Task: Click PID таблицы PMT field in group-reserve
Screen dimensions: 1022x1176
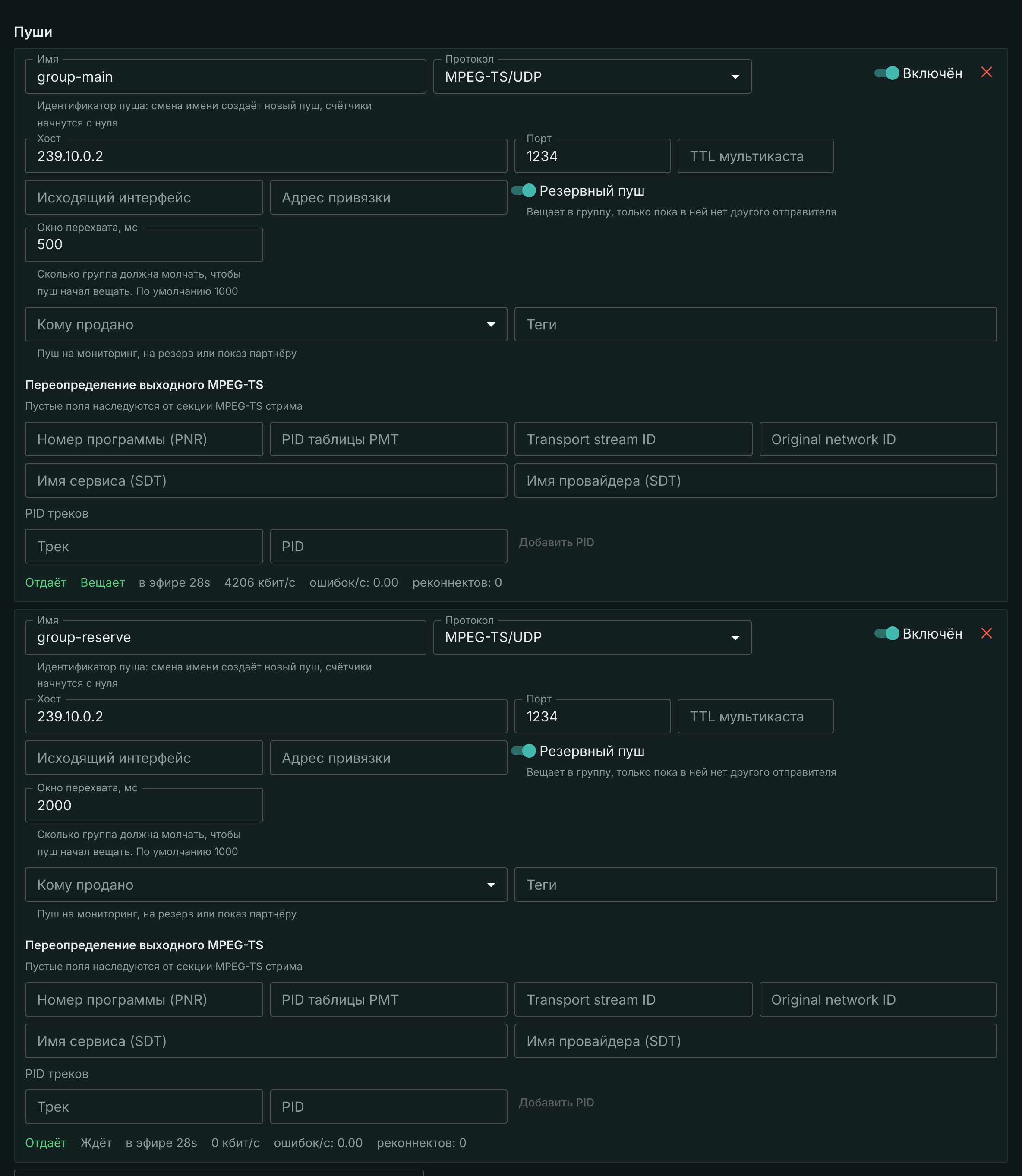Action: [388, 1000]
